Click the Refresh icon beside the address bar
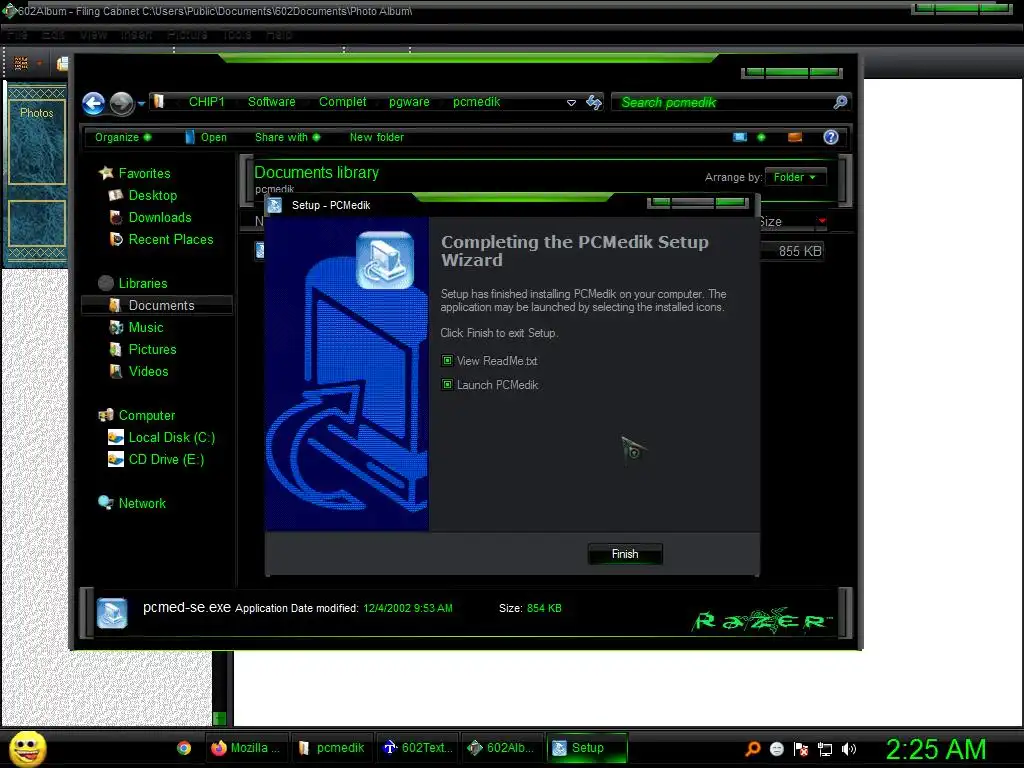 [x=594, y=102]
